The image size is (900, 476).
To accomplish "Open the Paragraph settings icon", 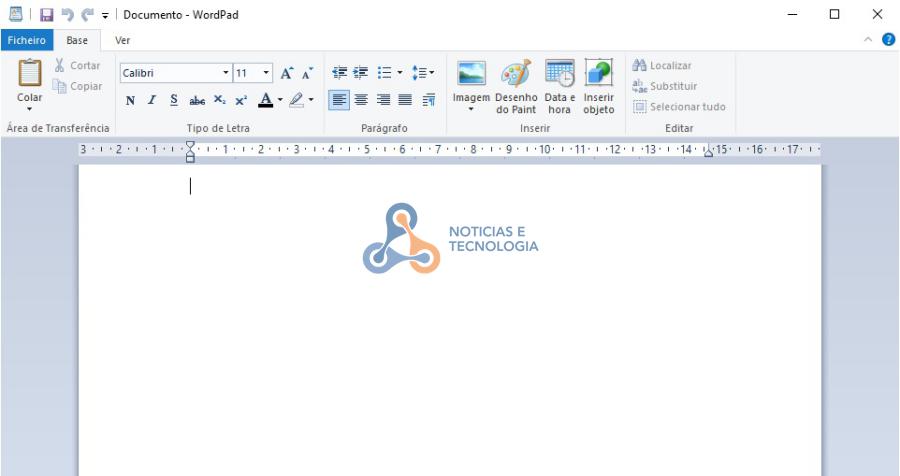I will (429, 100).
